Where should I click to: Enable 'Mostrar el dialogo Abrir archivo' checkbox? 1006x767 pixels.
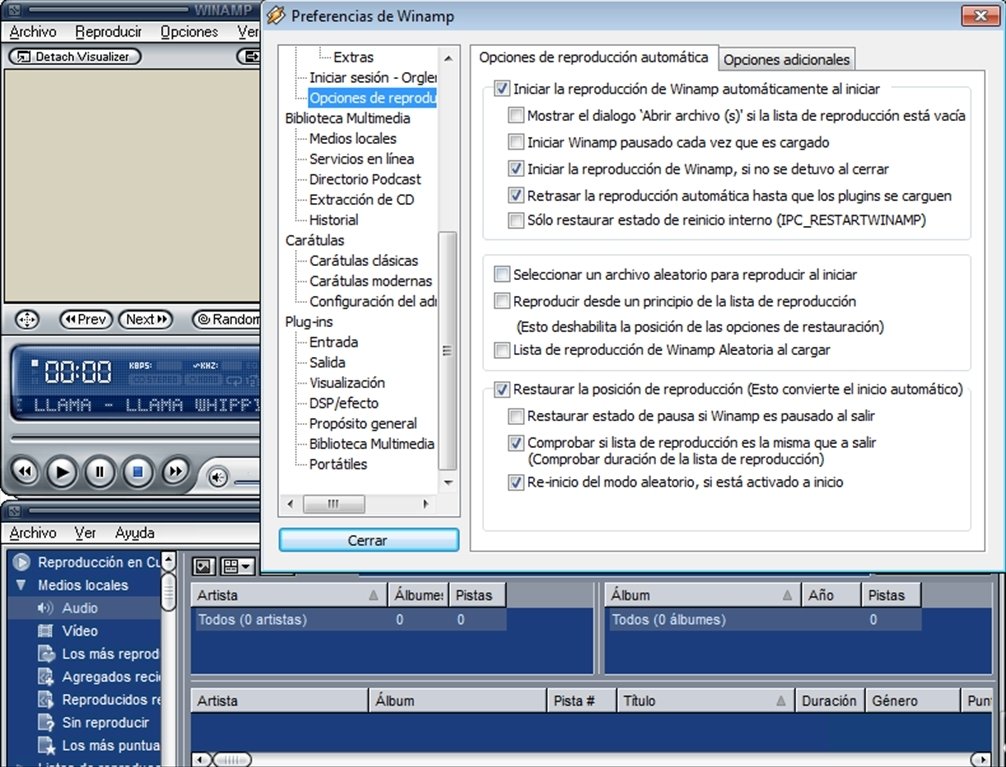tap(516, 116)
